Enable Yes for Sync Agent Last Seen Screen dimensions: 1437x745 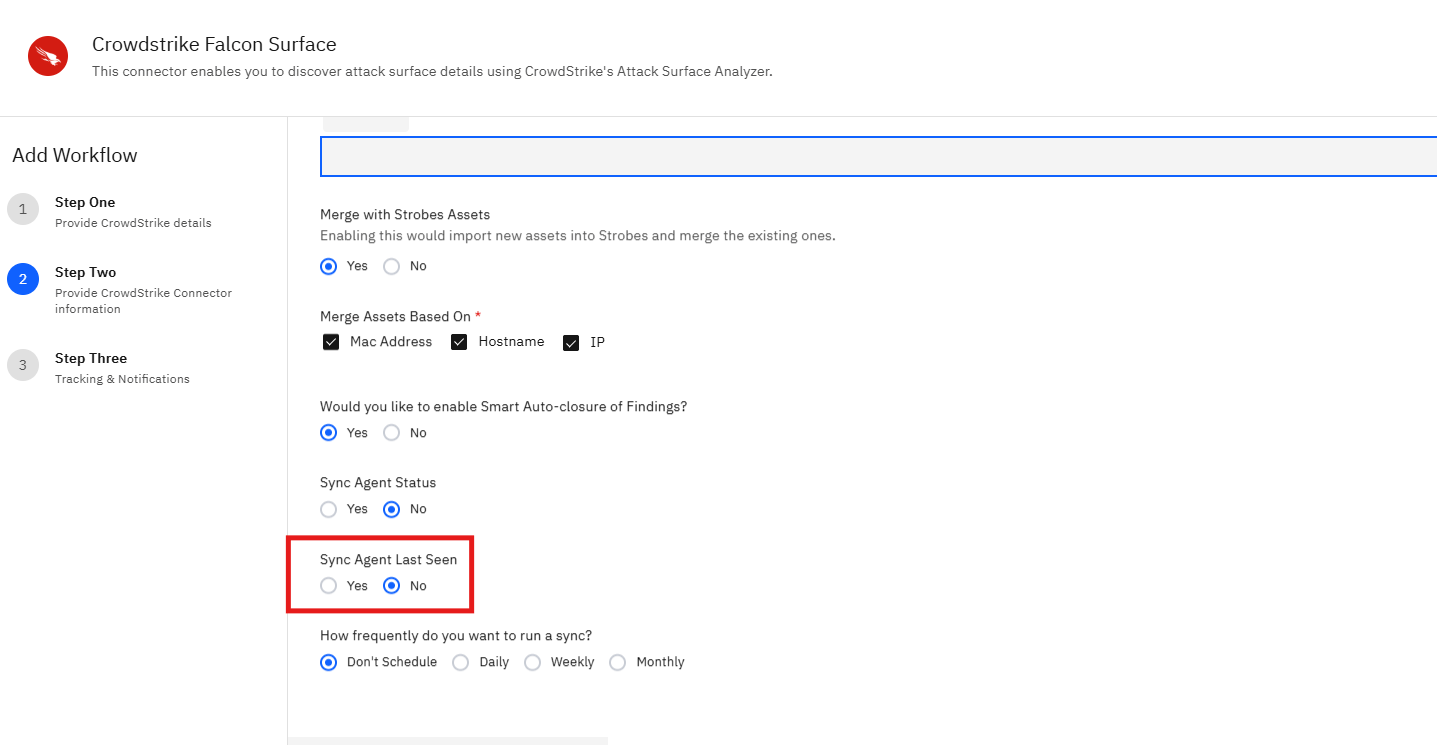328,586
